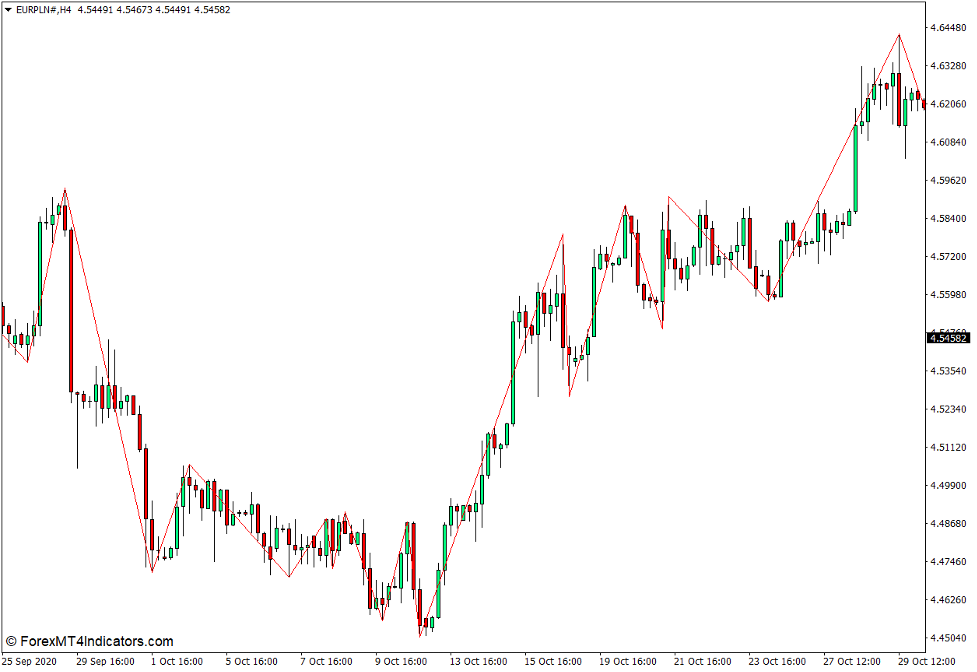Click the large green candle near 27 Oct
Viewport: 977px width, 672px height.
(855, 170)
